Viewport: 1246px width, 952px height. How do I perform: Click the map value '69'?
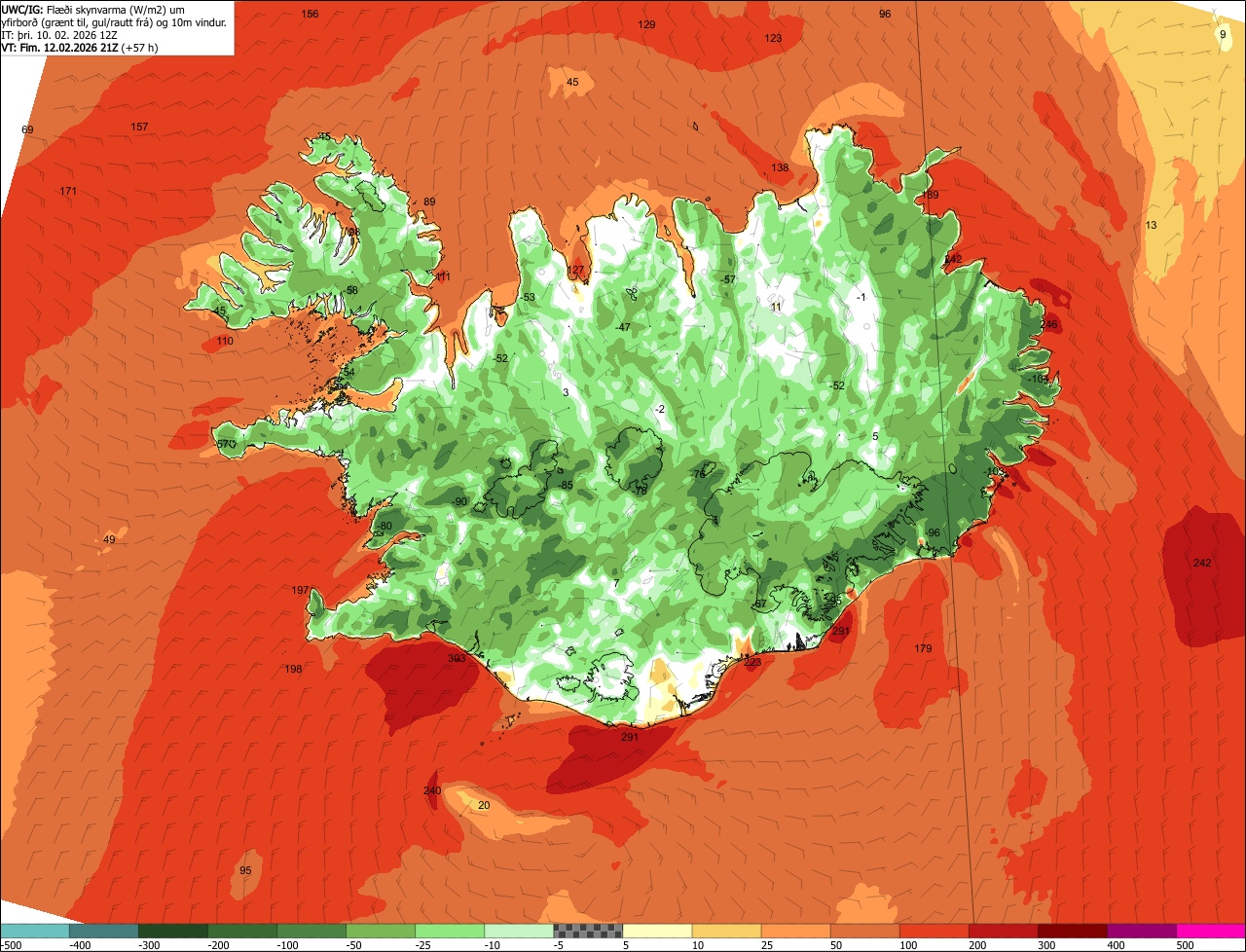[27, 129]
